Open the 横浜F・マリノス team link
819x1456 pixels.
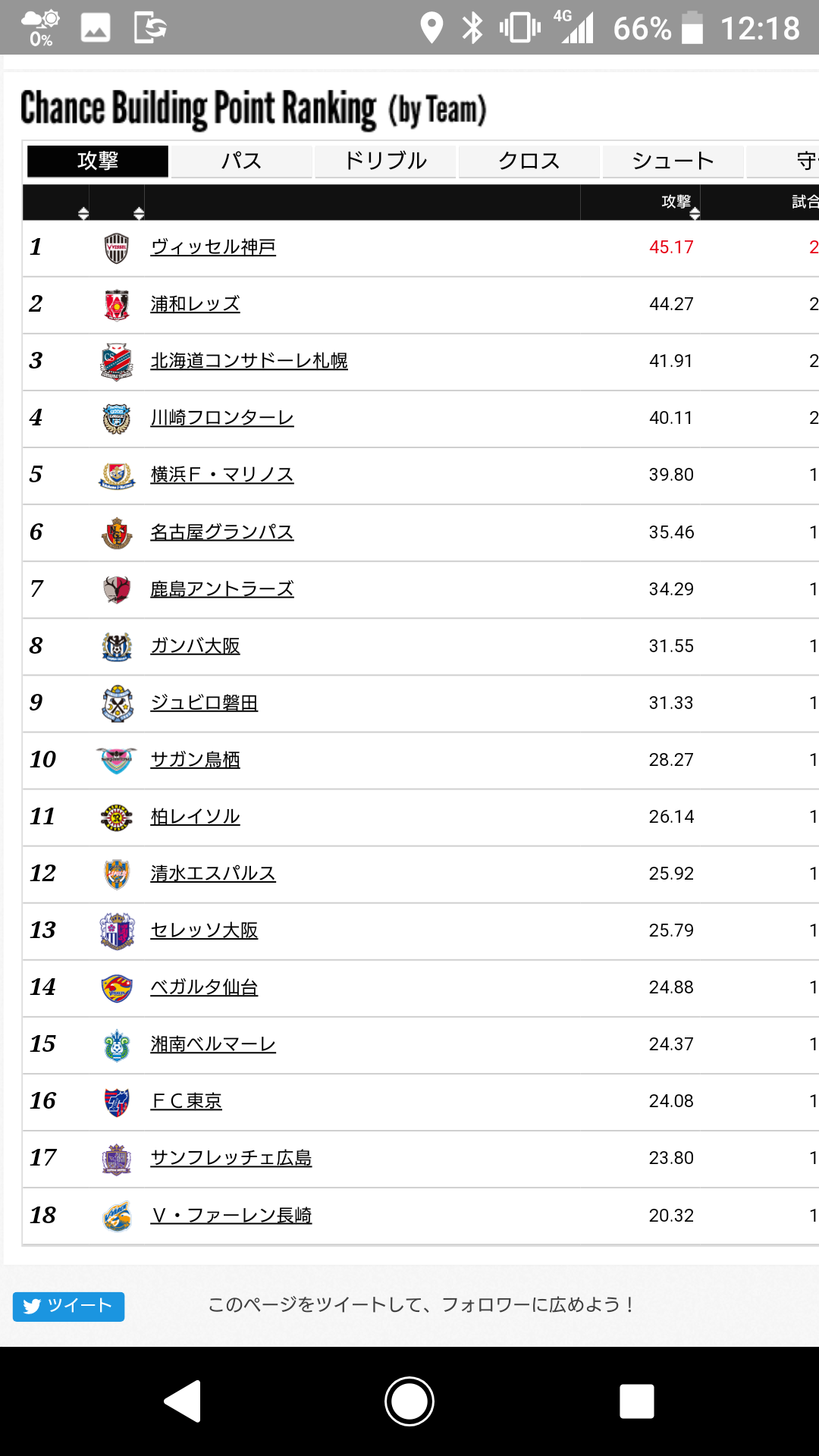coord(221,475)
